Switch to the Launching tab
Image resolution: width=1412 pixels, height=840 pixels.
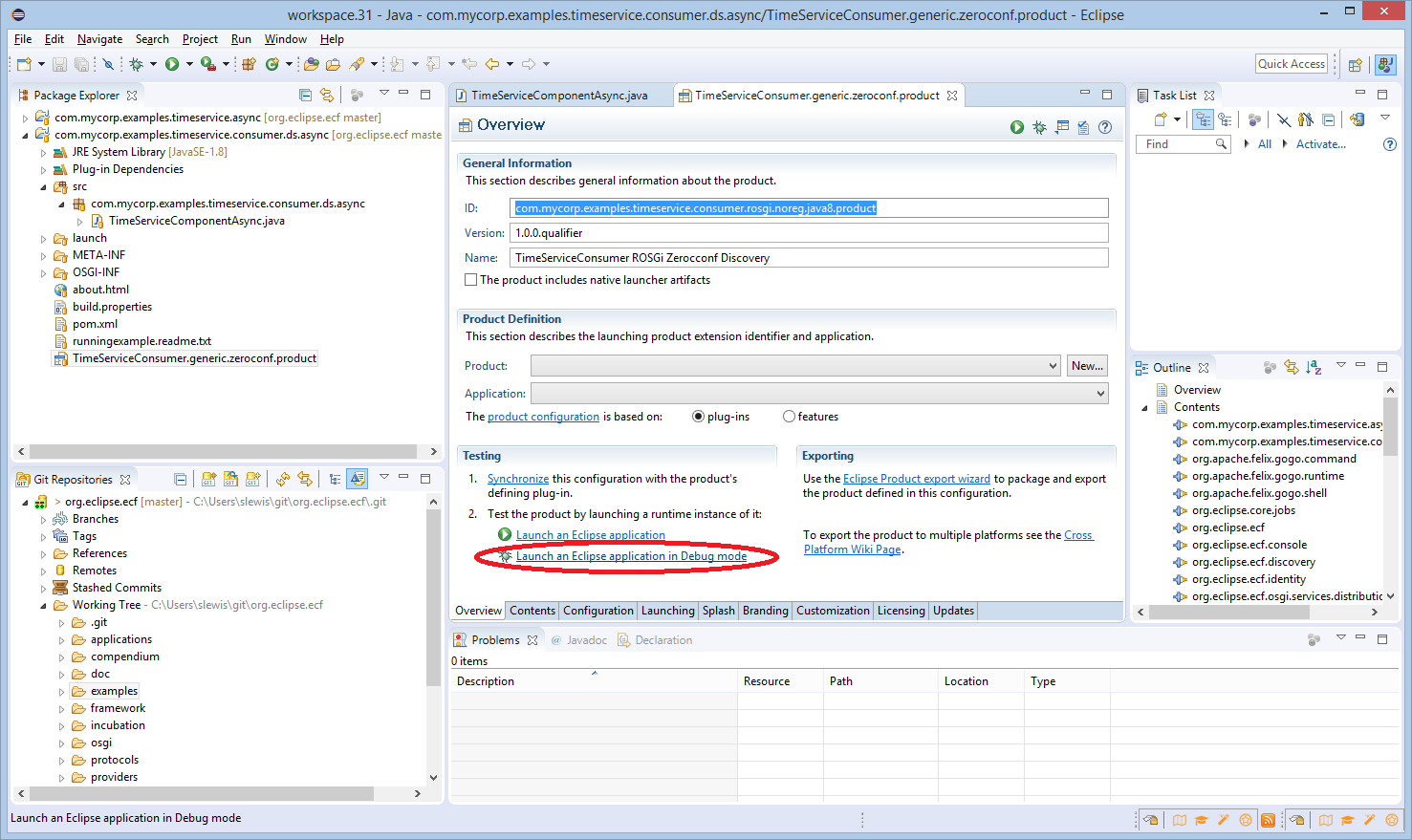(668, 611)
